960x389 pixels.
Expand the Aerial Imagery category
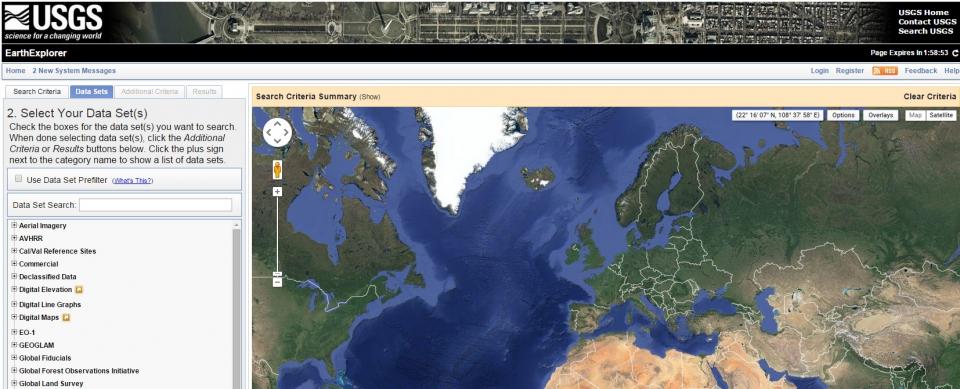click(x=14, y=225)
